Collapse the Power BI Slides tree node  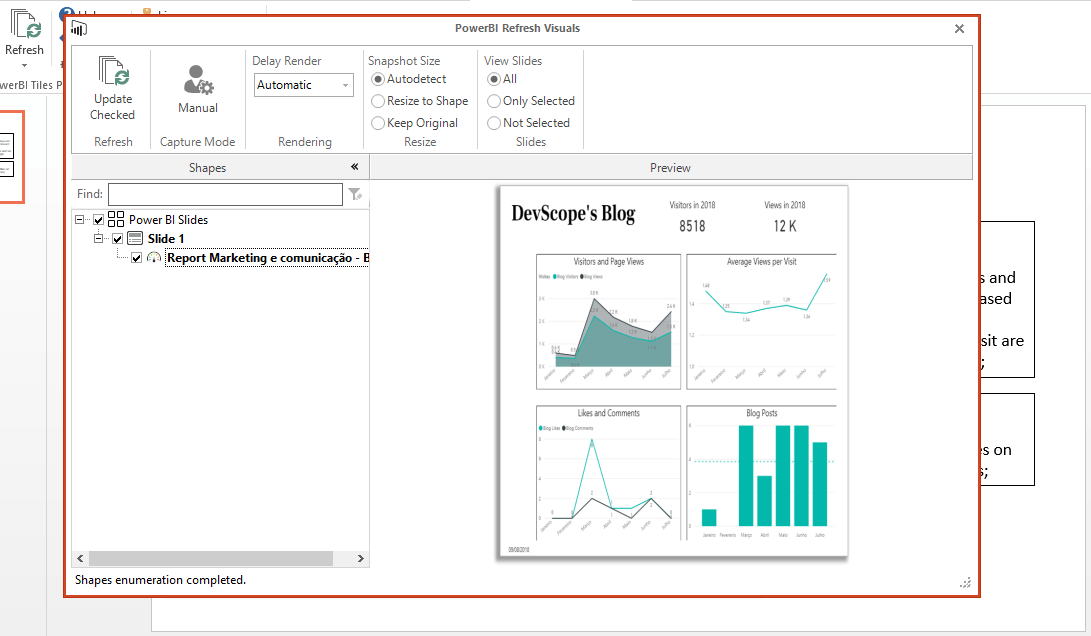82,219
